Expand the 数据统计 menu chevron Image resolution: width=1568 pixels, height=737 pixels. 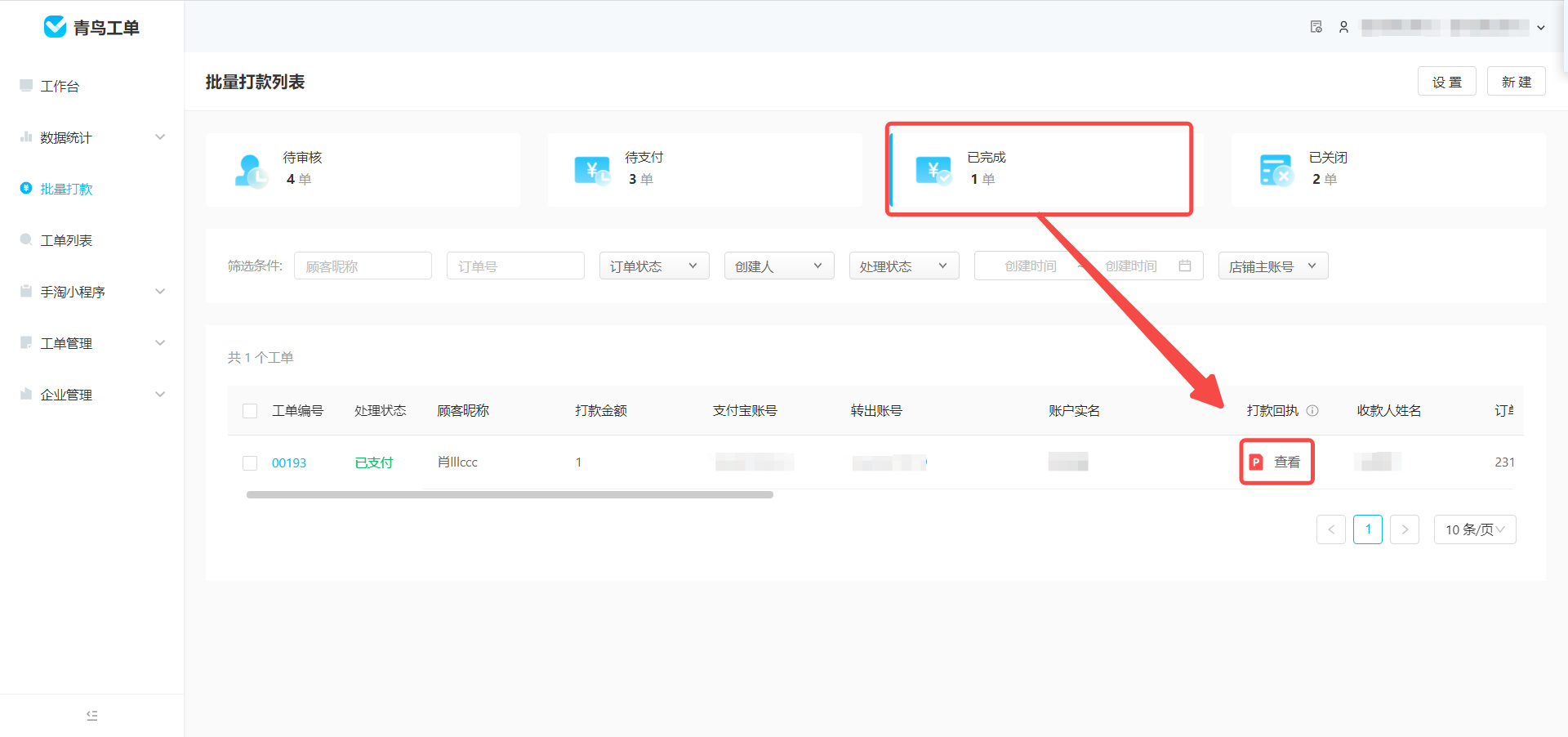160,137
